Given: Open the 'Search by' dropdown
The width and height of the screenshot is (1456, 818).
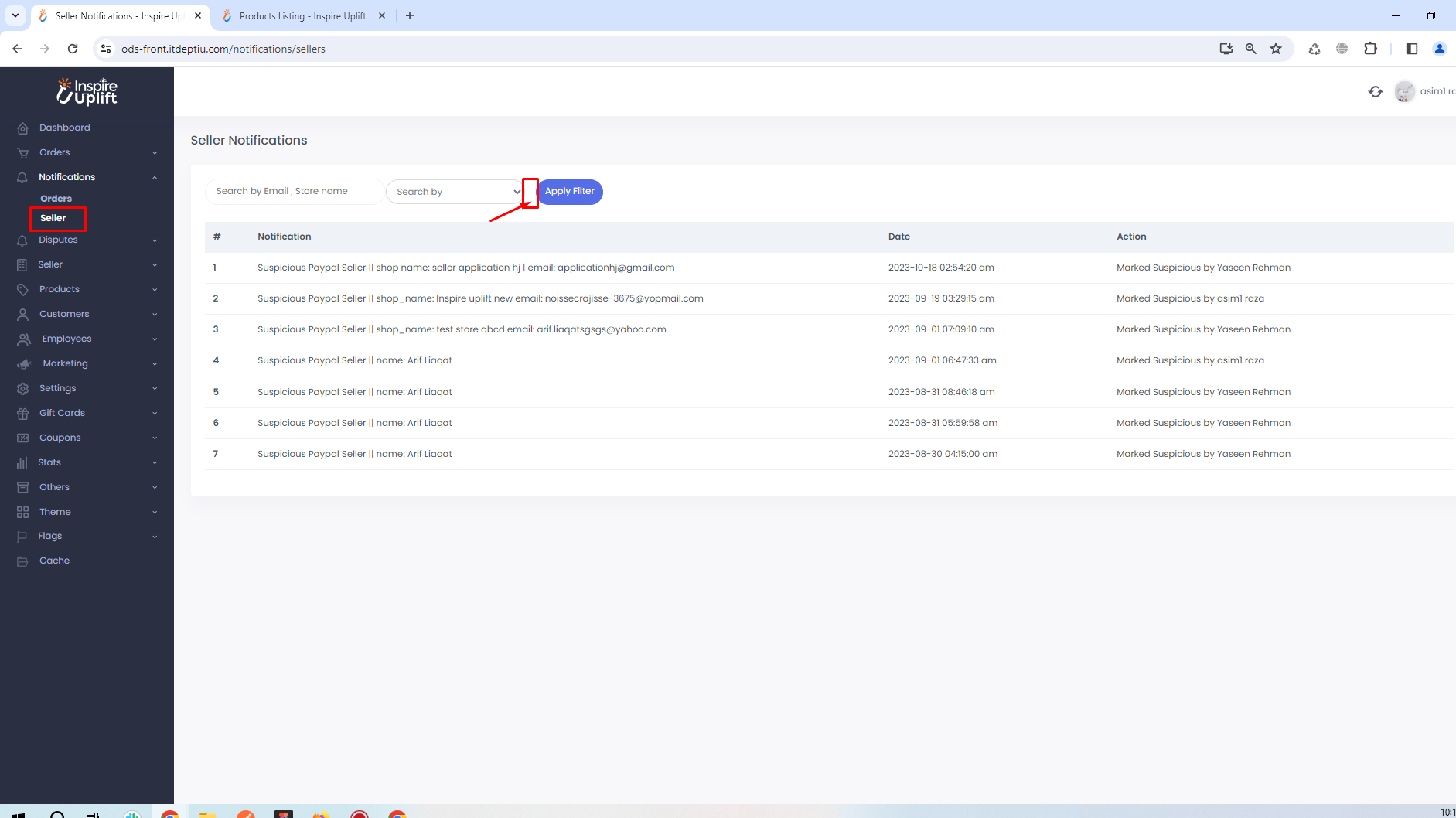Looking at the screenshot, I should (x=455, y=192).
